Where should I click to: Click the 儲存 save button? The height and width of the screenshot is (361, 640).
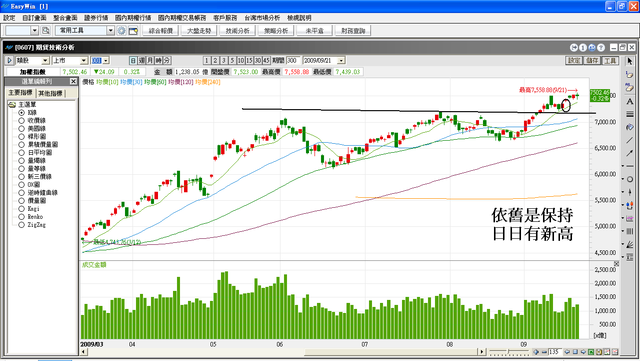(x=592, y=60)
